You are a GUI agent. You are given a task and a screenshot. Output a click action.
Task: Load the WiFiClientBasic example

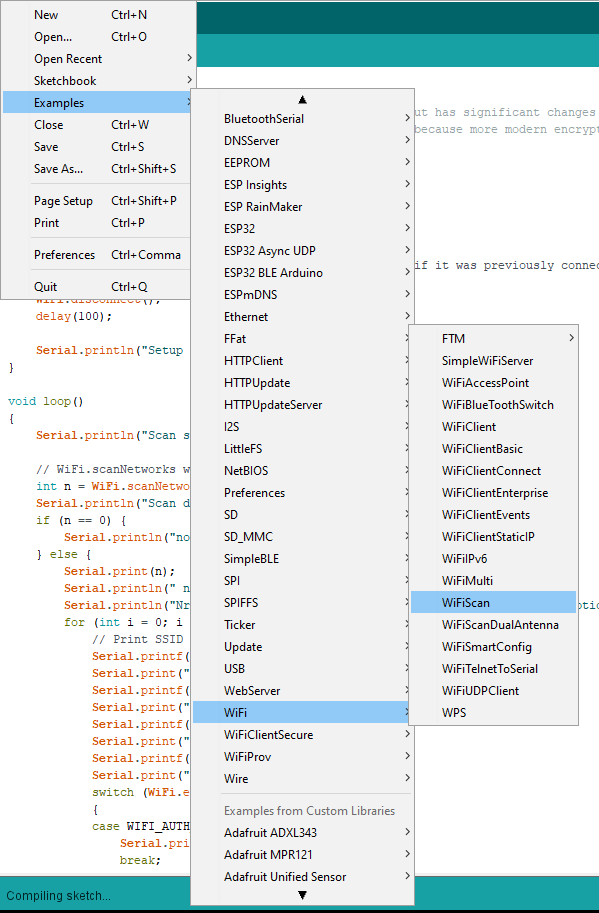(494, 449)
